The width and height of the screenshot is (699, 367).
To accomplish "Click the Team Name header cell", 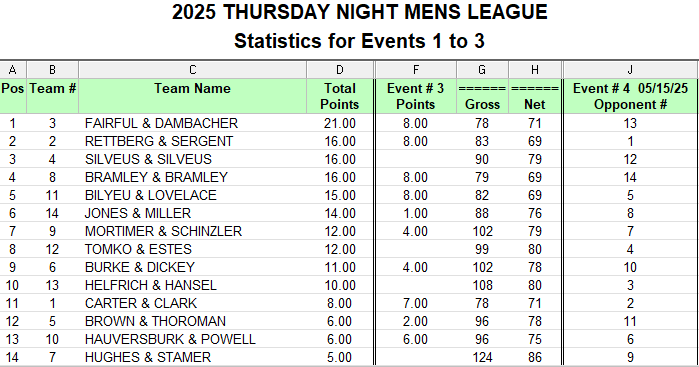I will tap(193, 96).
